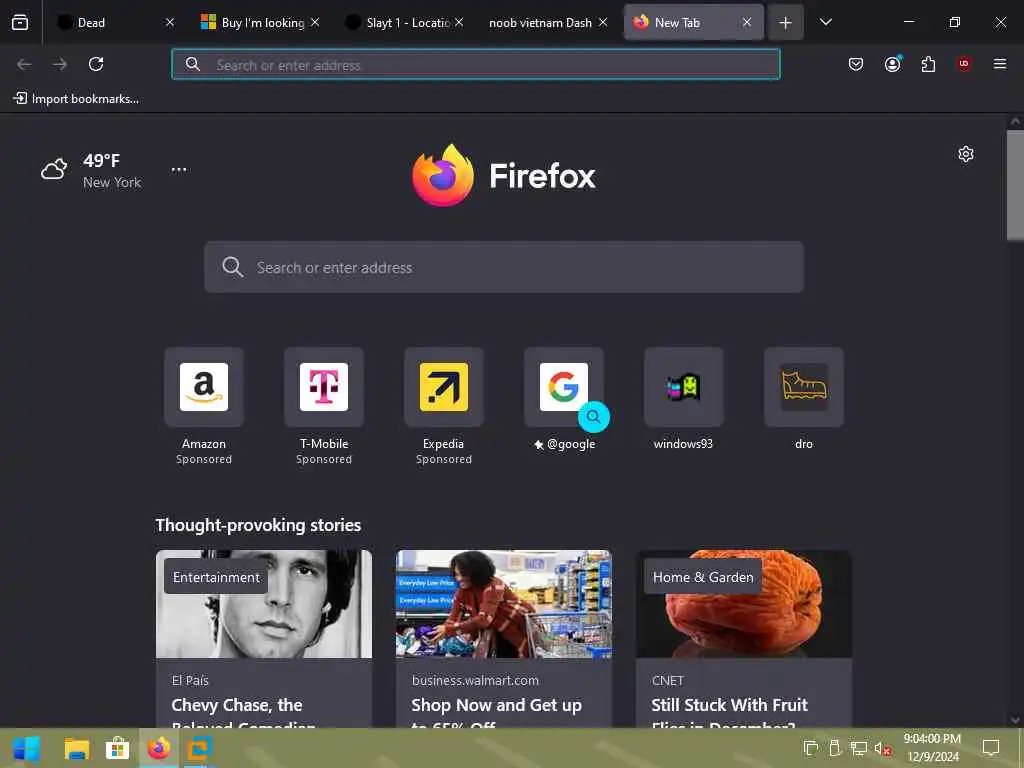This screenshot has height=768, width=1024.
Task: Open the CNET fruit flies story image
Action: [744, 604]
